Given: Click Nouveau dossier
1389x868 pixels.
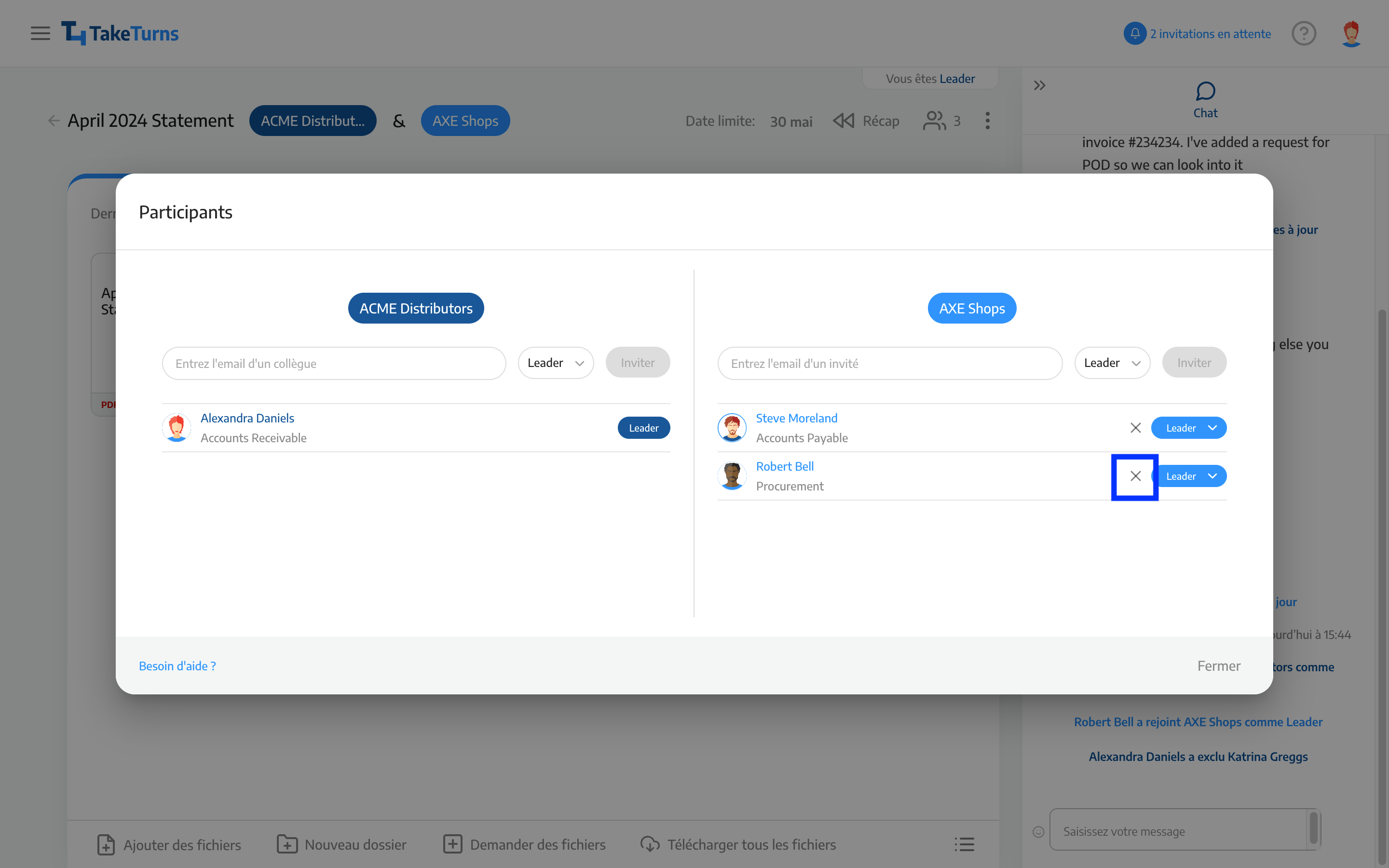Looking at the screenshot, I should [x=341, y=844].
